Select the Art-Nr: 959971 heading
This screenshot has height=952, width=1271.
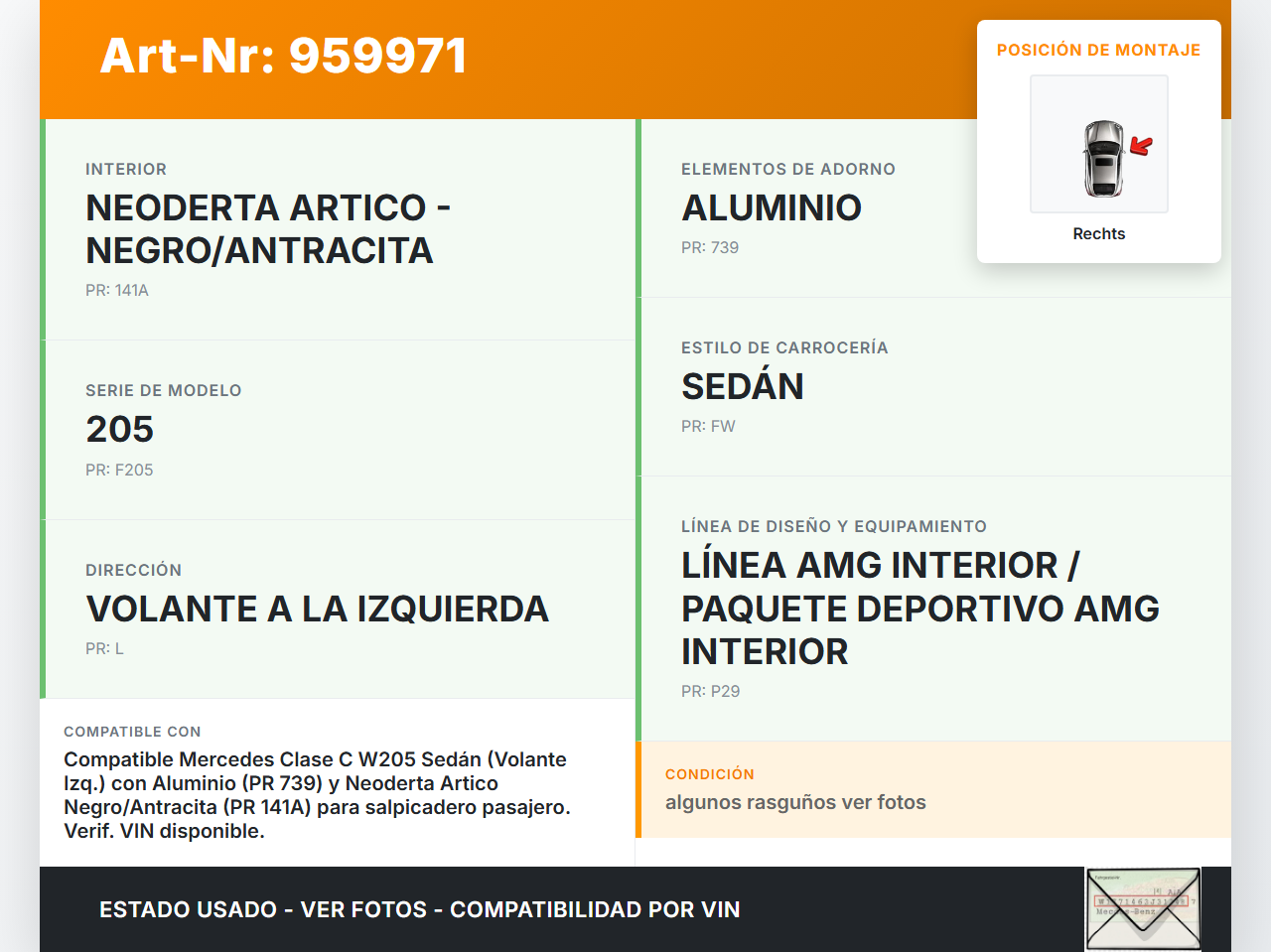tap(284, 56)
